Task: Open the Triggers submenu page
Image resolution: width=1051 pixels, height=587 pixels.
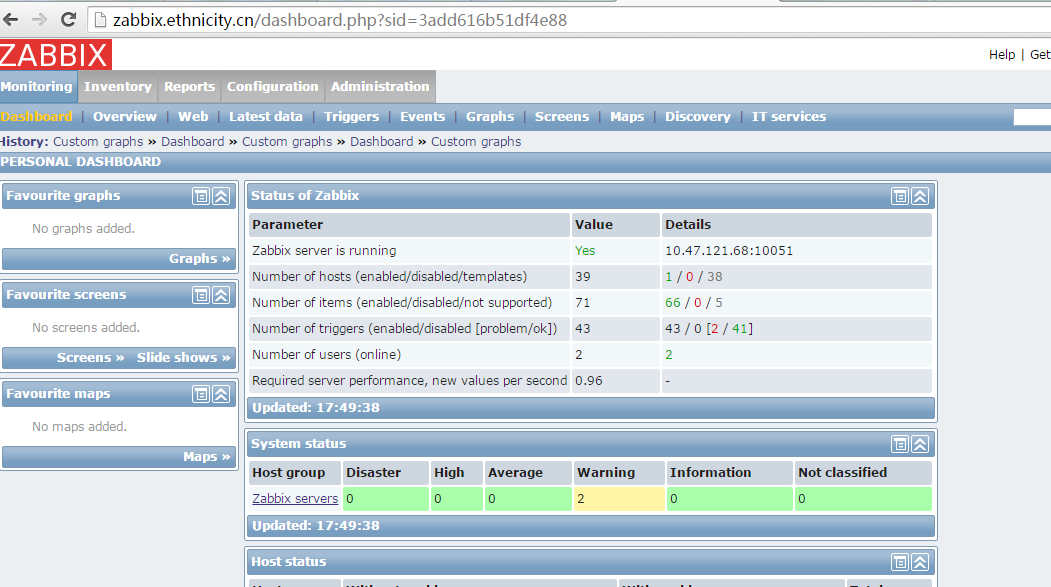Action: (351, 117)
